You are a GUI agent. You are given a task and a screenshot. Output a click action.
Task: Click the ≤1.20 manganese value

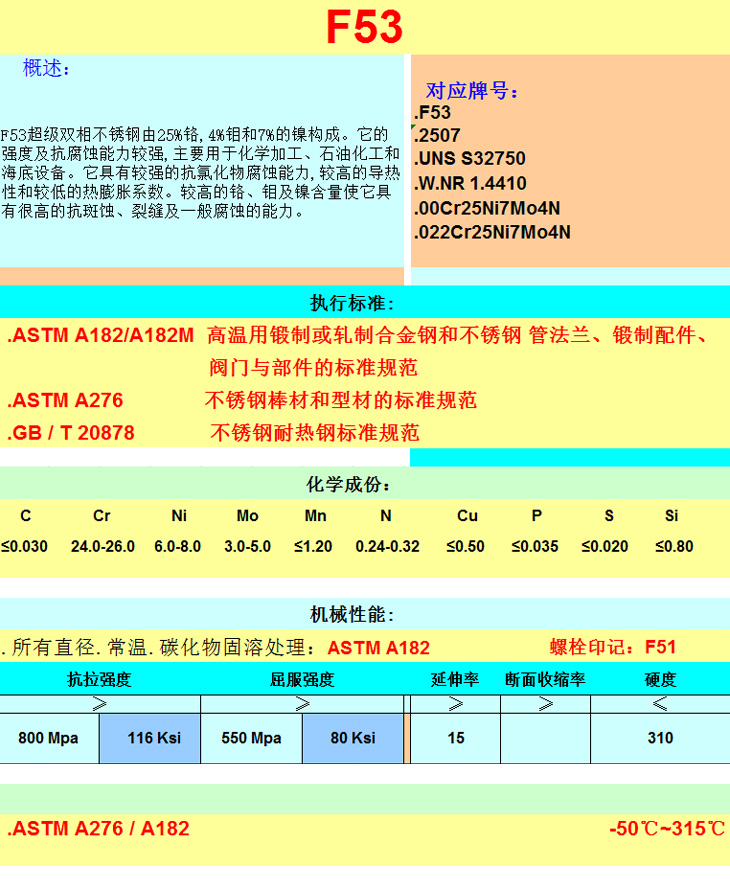point(313,547)
